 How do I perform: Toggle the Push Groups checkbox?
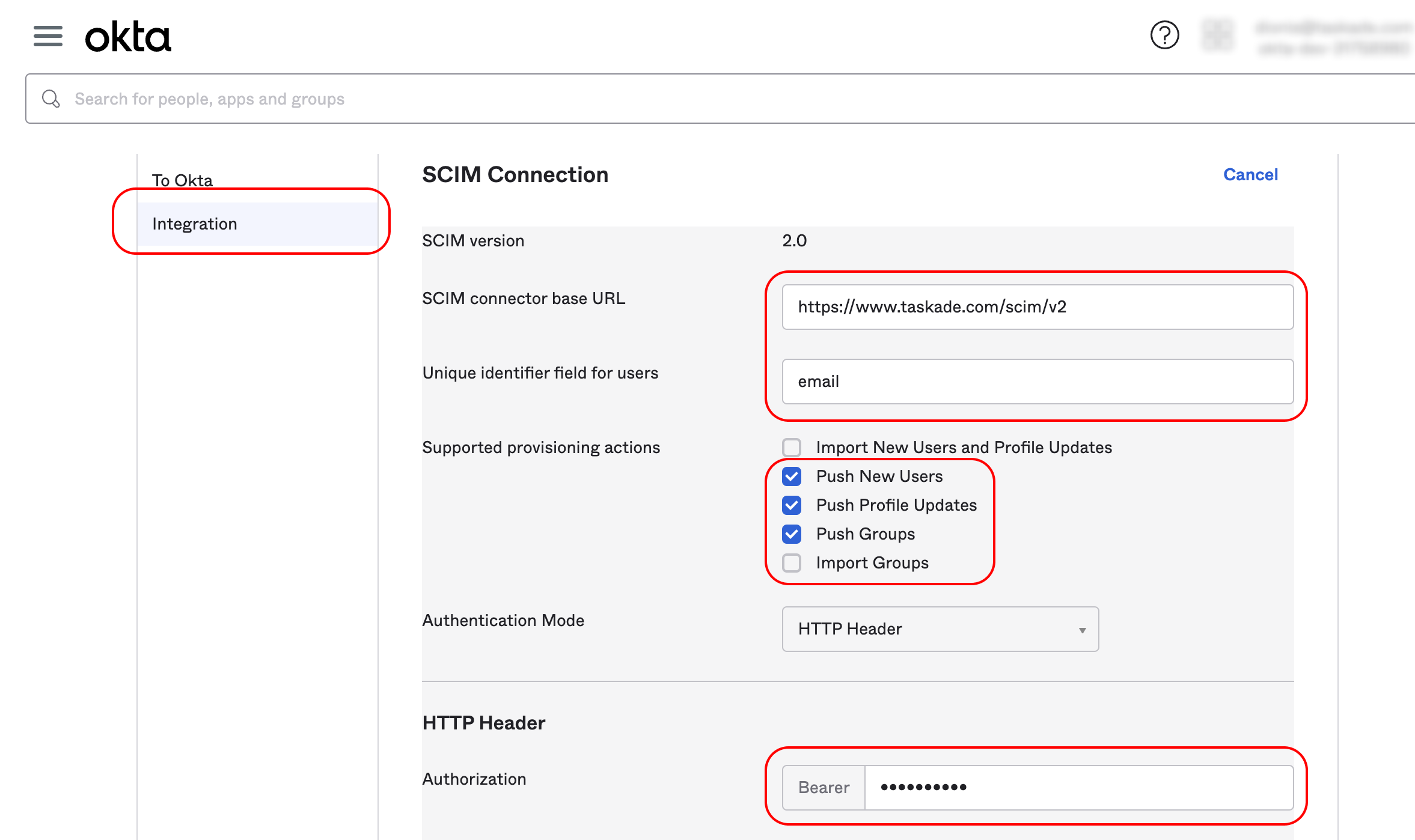point(792,534)
